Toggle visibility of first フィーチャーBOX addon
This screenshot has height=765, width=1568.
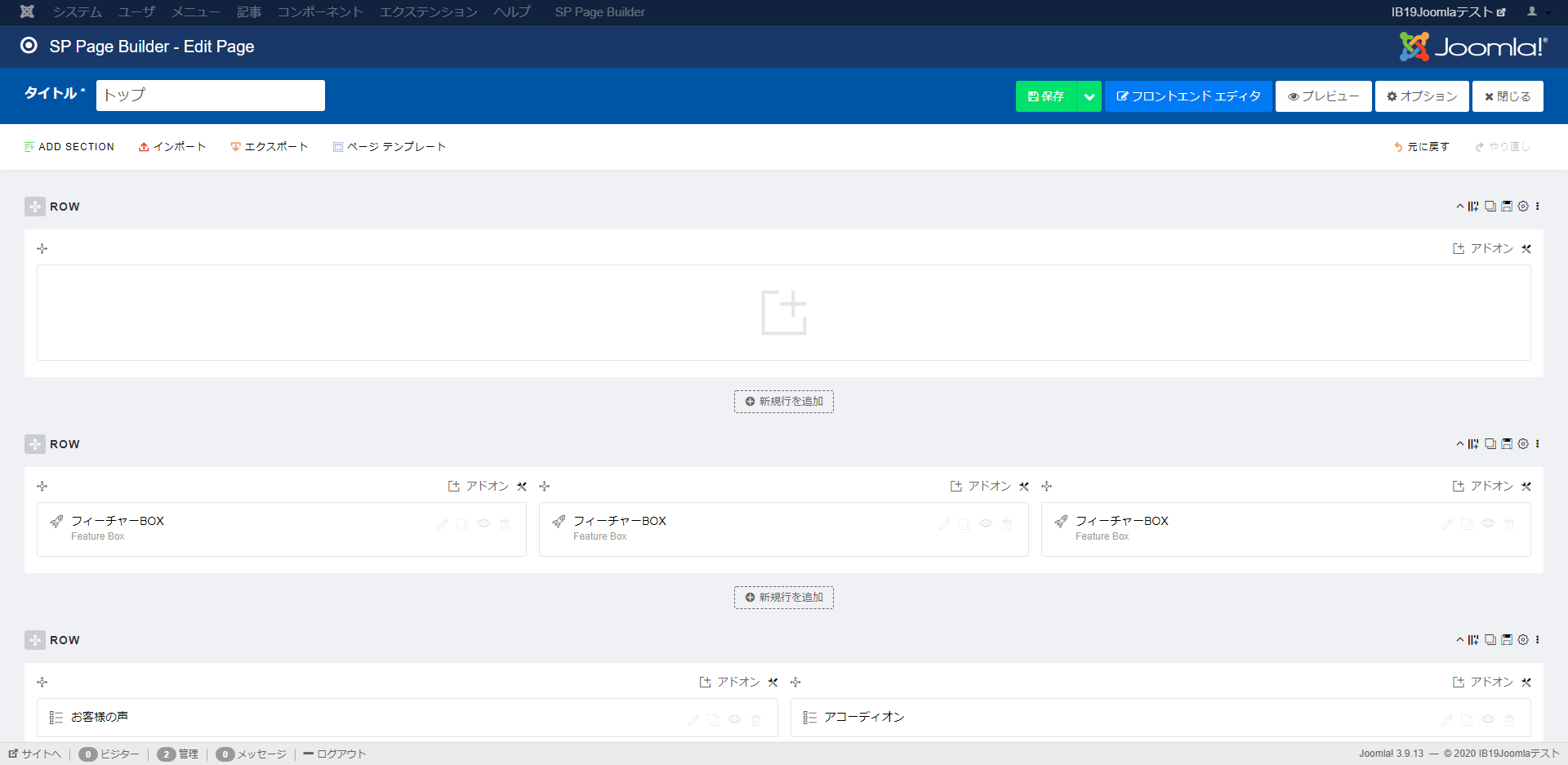pyautogui.click(x=483, y=524)
